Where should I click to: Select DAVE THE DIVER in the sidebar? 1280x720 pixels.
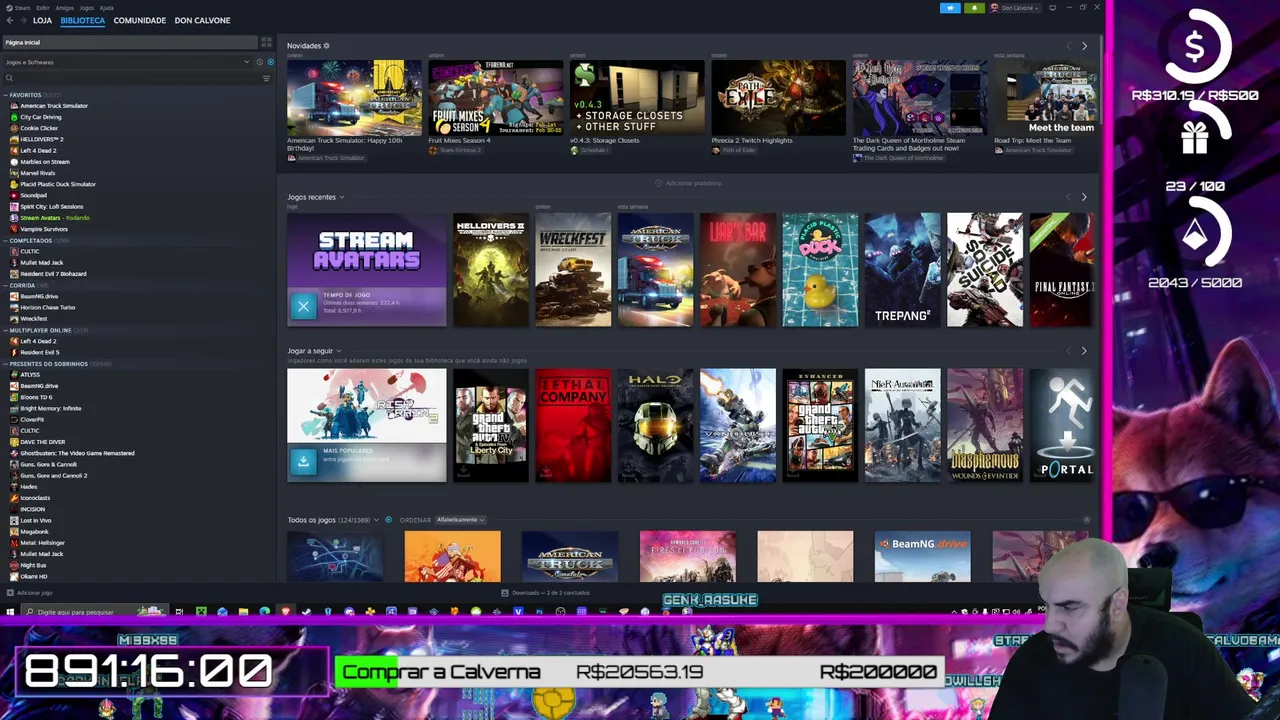tap(42, 442)
